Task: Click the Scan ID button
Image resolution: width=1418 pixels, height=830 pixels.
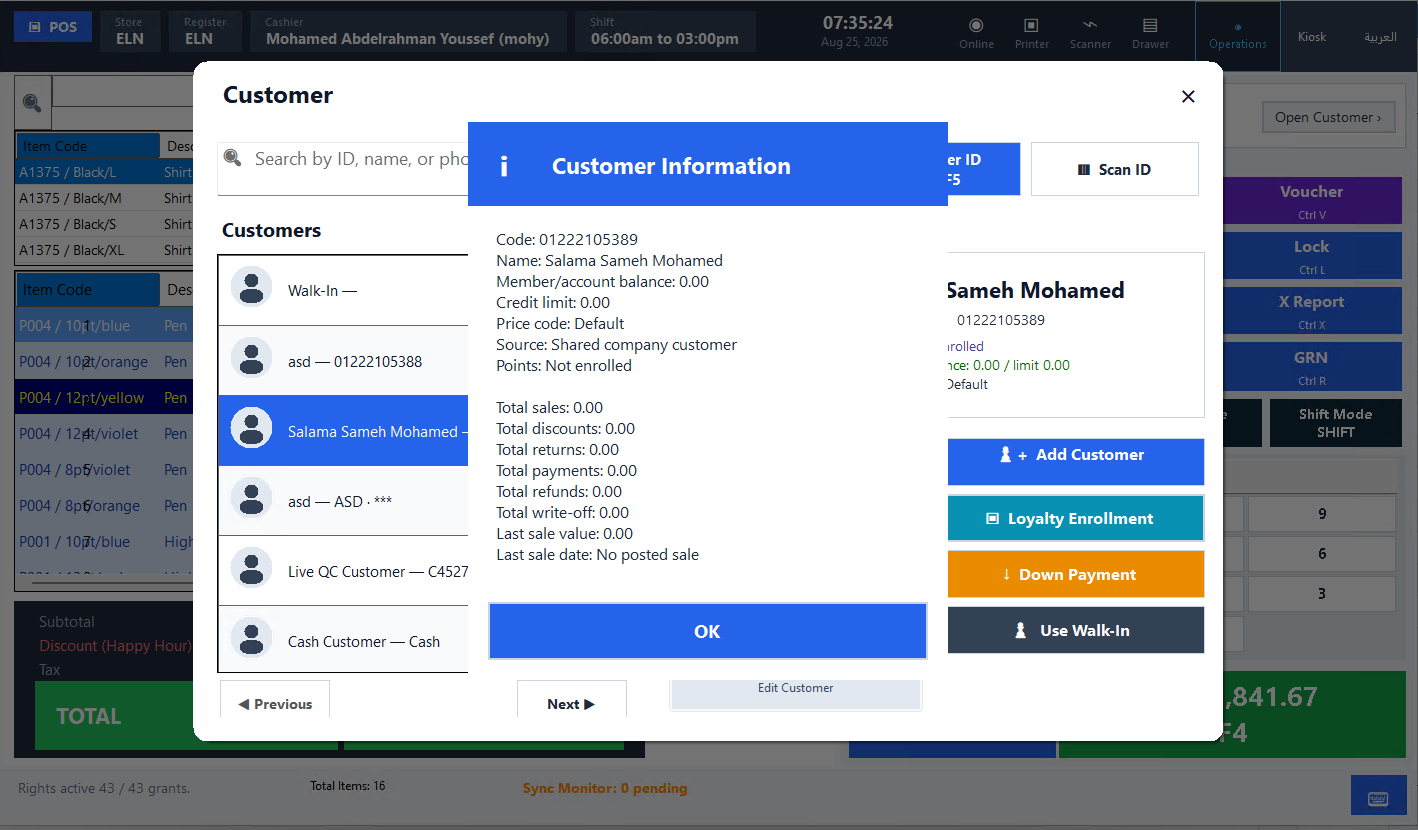Action: pos(1114,169)
